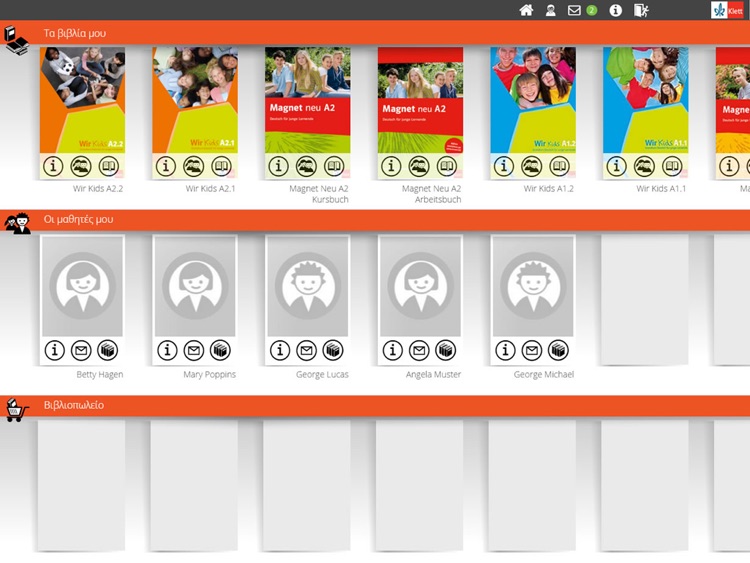Show info for Magnet Neu A2 Kursbuch
Viewport: 750px width, 563px height.
pos(278,166)
